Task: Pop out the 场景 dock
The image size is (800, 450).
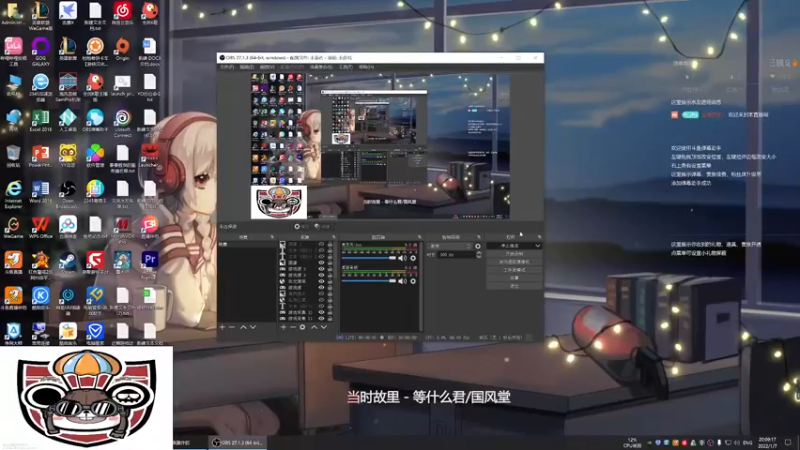Action: point(272,237)
